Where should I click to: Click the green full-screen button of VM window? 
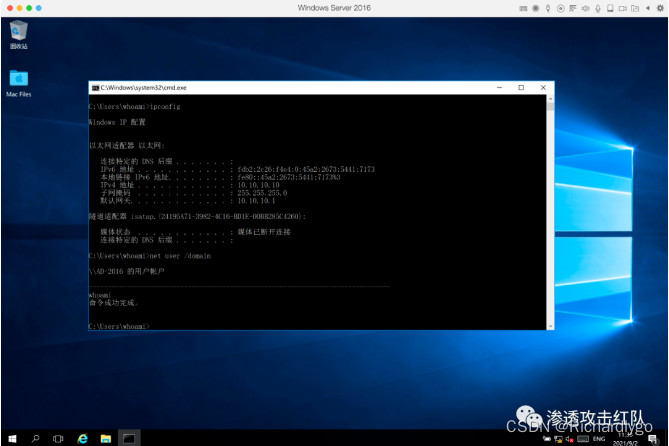(x=29, y=8)
